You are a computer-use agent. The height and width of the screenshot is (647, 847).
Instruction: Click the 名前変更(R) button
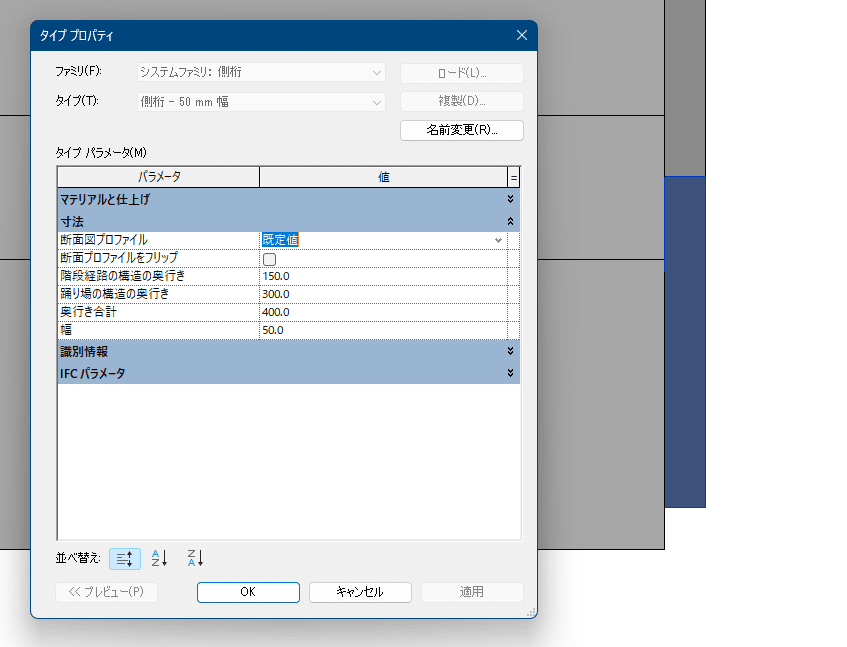pos(461,130)
